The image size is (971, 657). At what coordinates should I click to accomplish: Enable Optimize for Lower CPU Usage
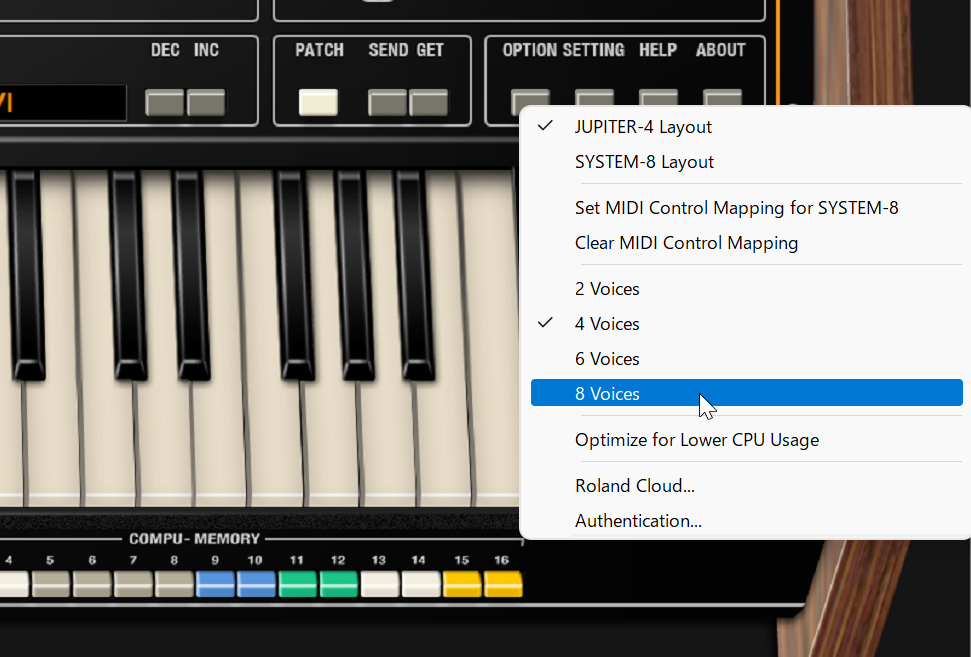(x=746, y=440)
